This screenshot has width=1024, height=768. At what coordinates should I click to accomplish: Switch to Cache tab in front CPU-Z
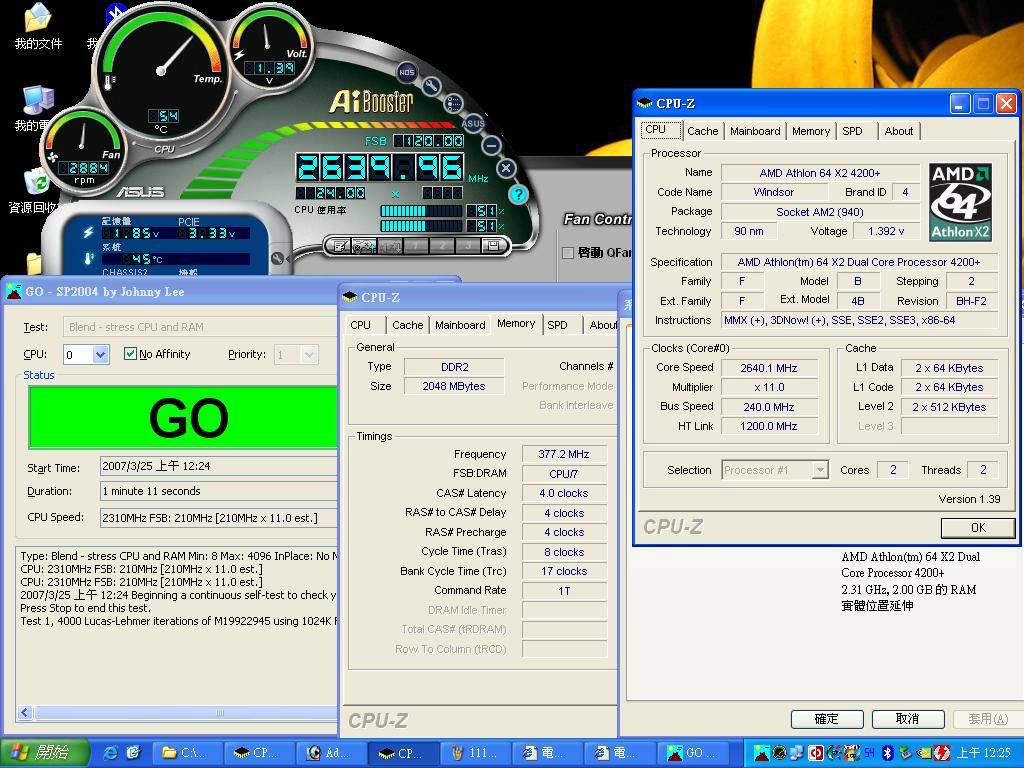tap(702, 131)
